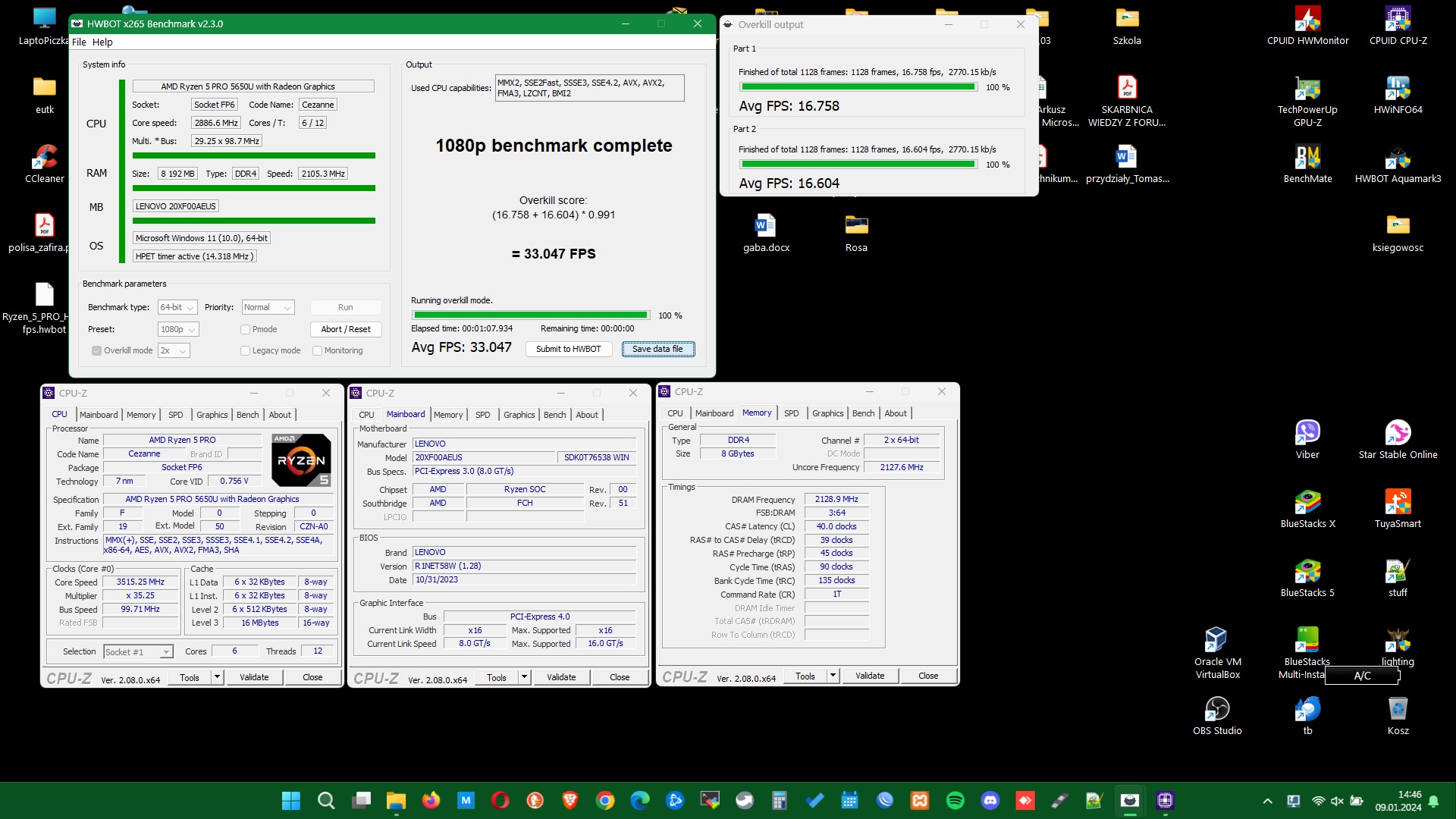Open Opera from the taskbar
This screenshot has height=819, width=1456.
pos(500,800)
